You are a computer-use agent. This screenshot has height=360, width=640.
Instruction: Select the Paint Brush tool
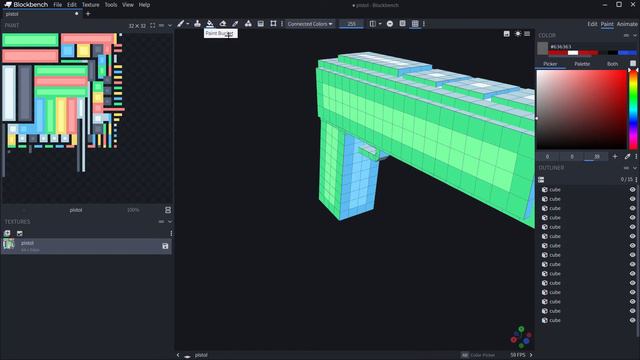(x=180, y=24)
